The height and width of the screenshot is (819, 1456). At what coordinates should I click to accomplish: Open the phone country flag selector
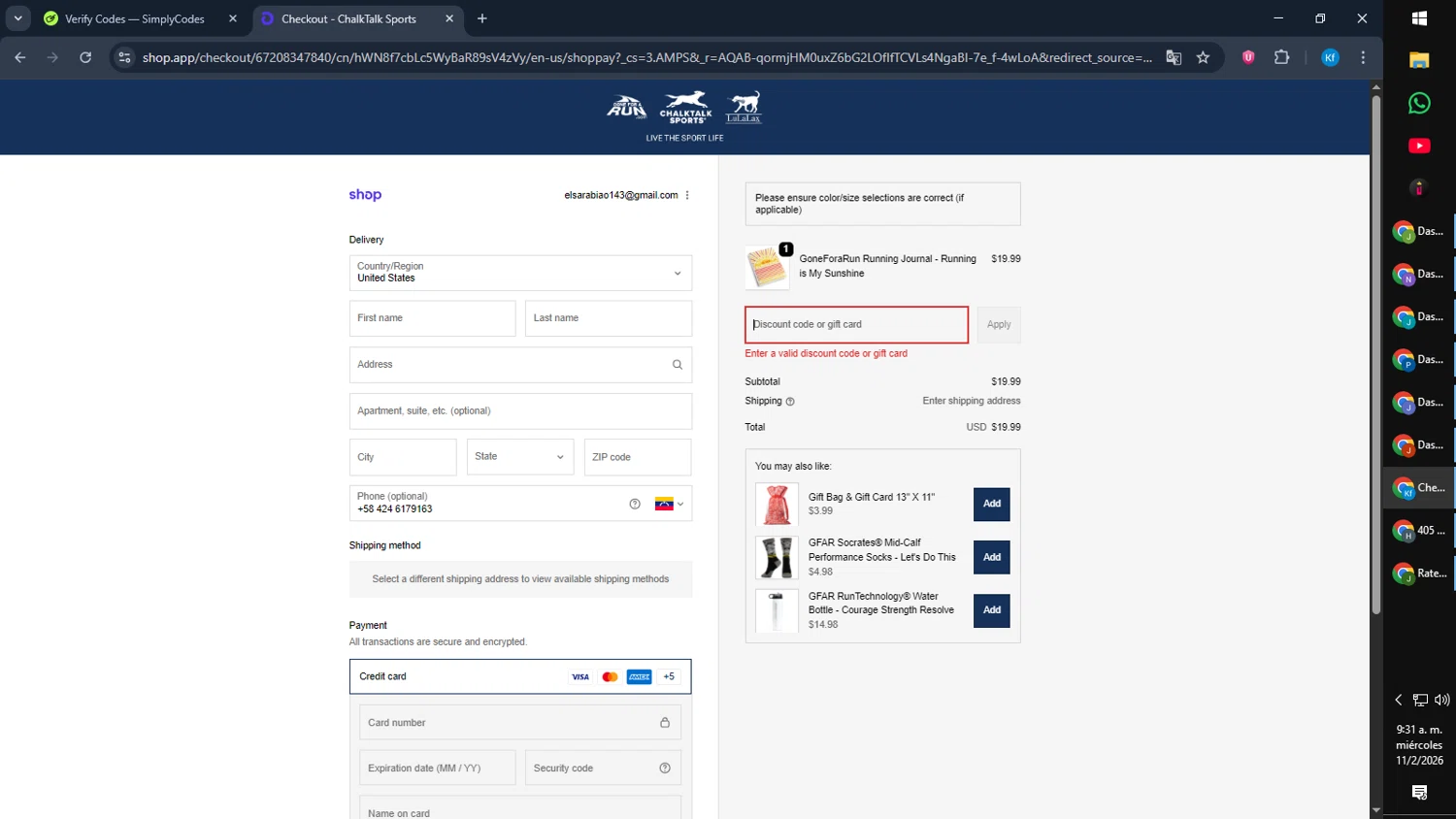[670, 504]
